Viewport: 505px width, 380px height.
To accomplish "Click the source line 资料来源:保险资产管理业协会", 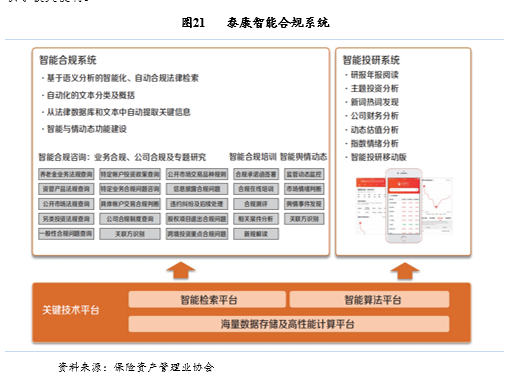I will (x=136, y=367).
